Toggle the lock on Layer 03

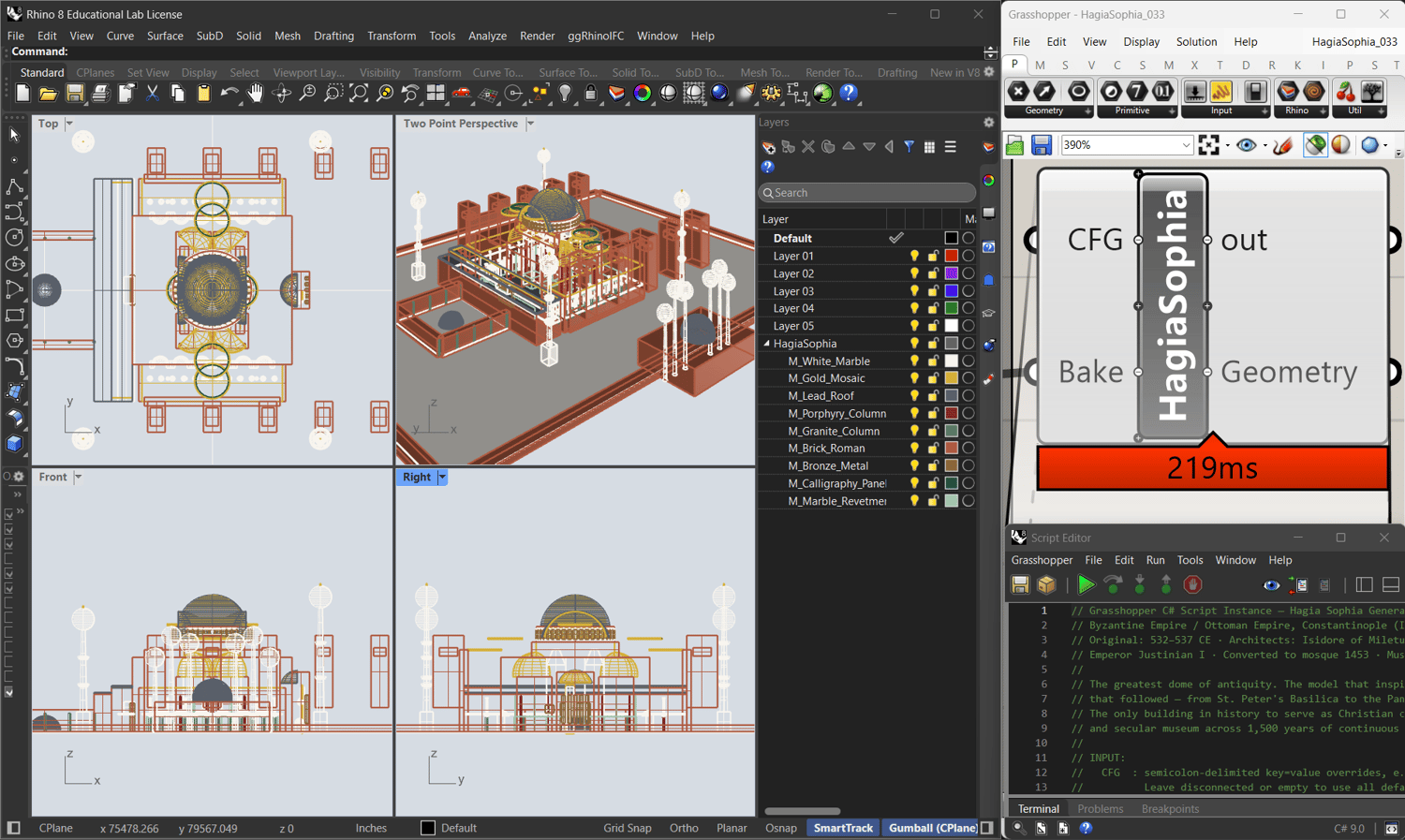pyautogui.click(x=933, y=291)
